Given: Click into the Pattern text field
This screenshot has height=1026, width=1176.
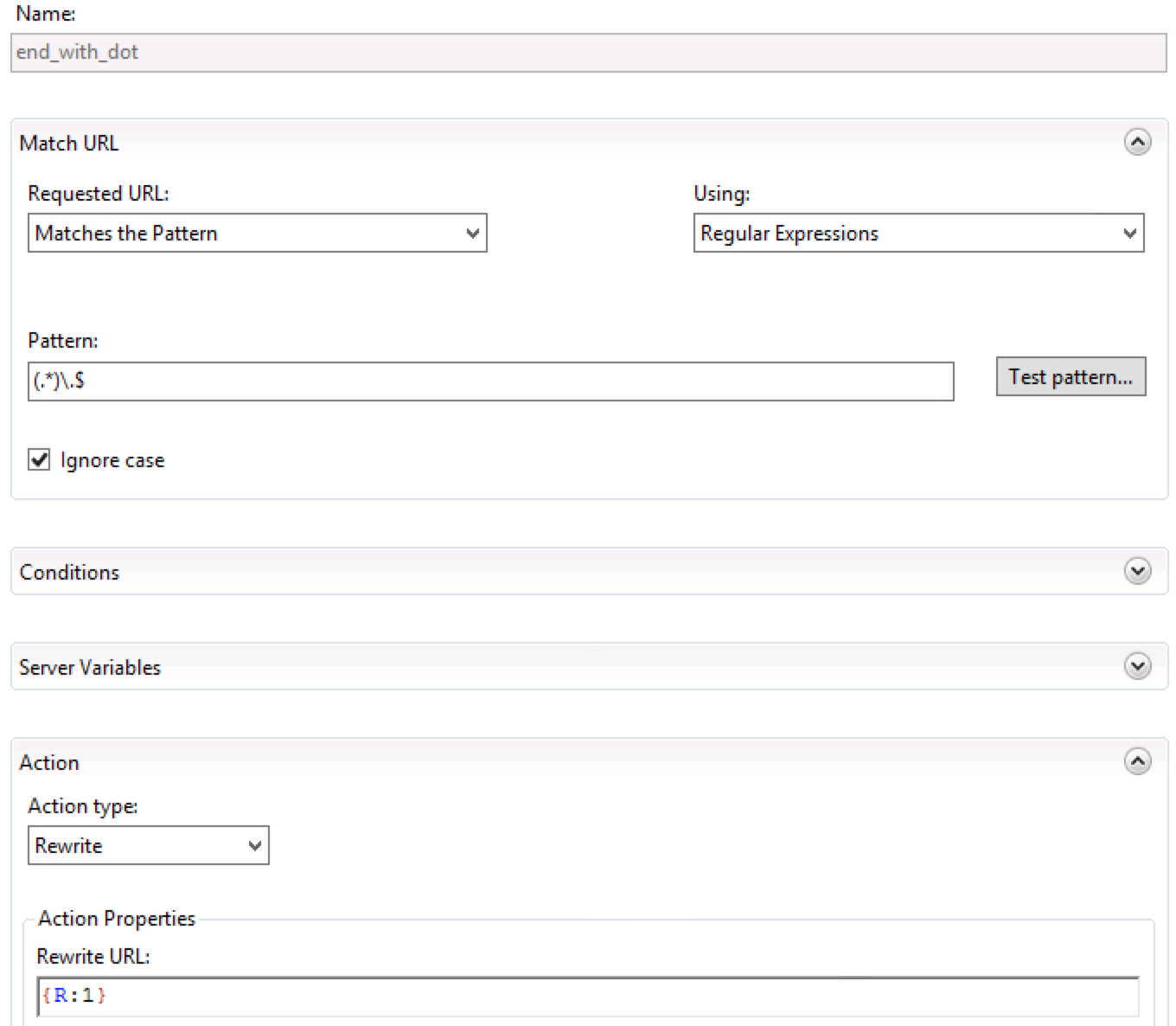Looking at the screenshot, I should click(x=490, y=382).
